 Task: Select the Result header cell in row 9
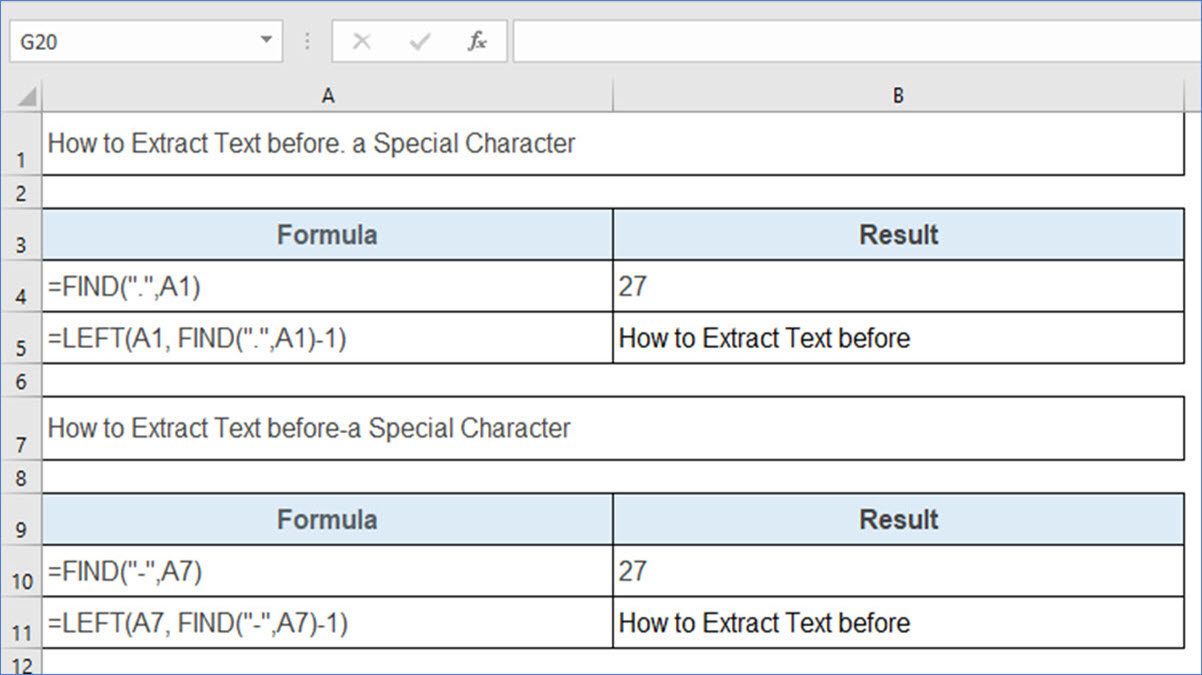coord(898,519)
